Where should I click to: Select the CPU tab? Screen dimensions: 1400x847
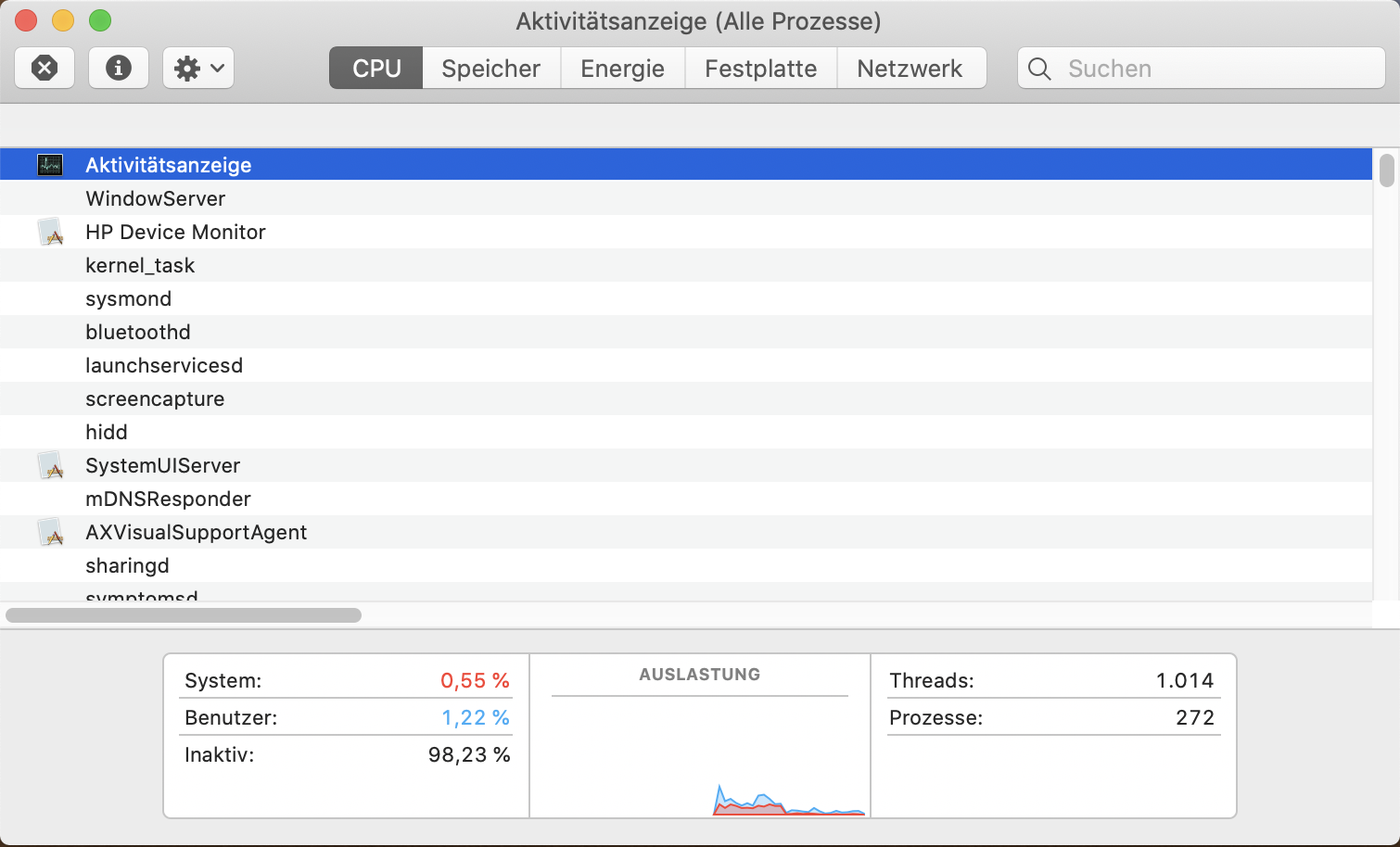coord(376,69)
